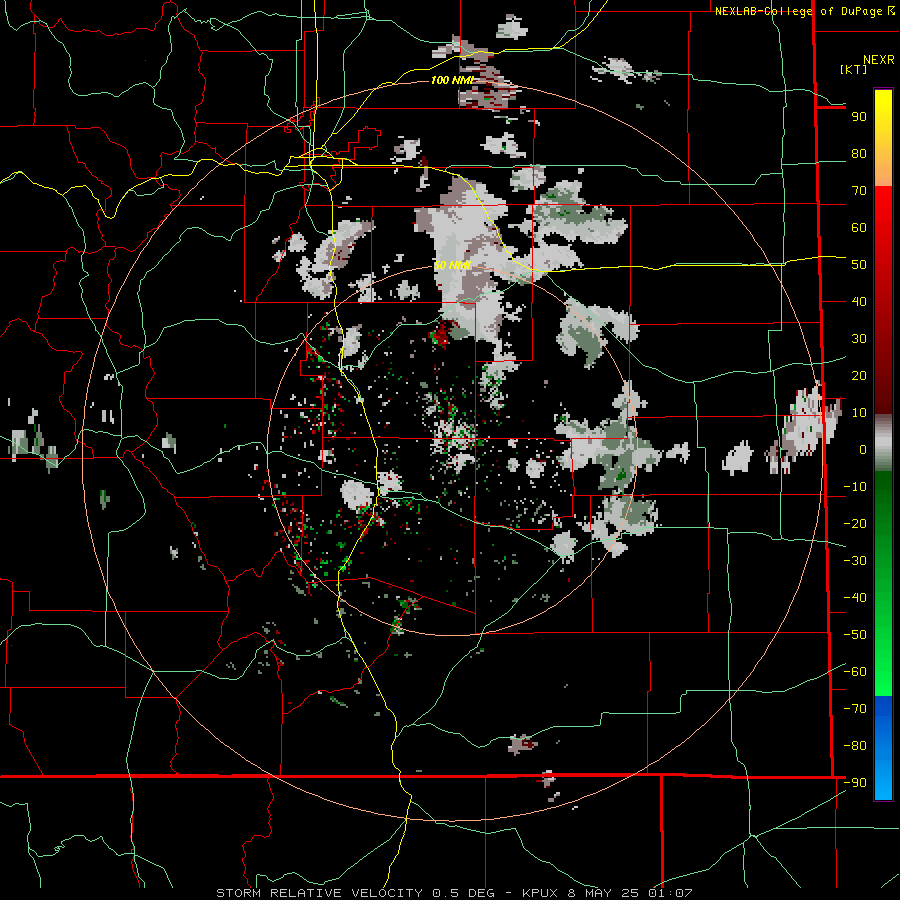Click the -70 value on velocity scale
Viewport: 900px width, 900px height.
855,709
